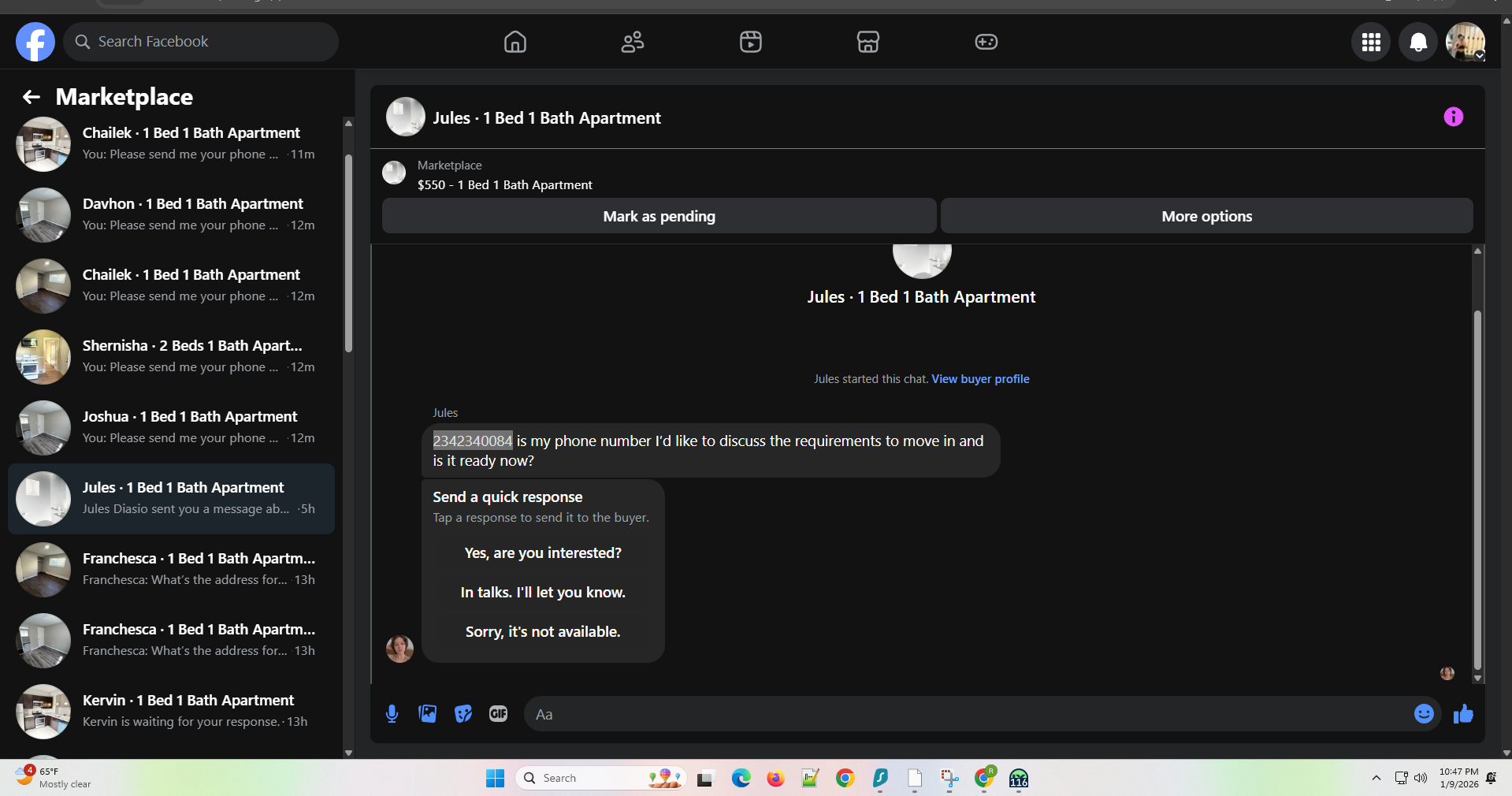Send quick response 'Sorry, it's not available.'
Screen dimensions: 1512x796
(x=543, y=632)
